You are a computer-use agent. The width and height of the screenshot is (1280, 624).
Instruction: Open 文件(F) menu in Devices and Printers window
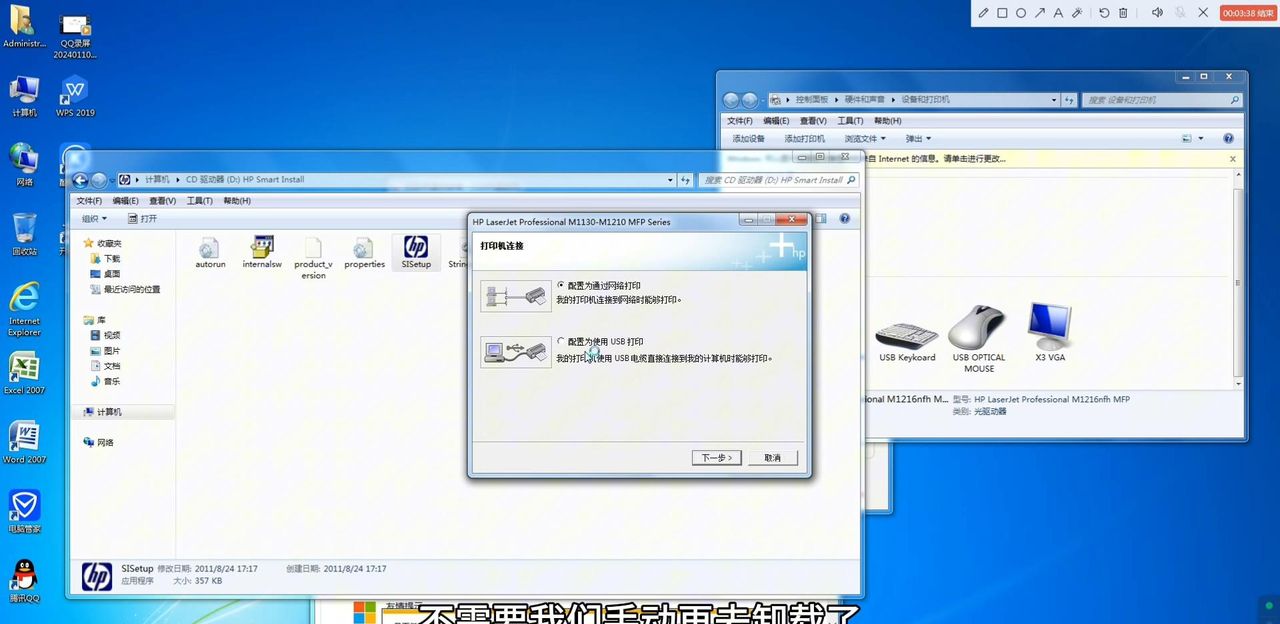tap(740, 121)
